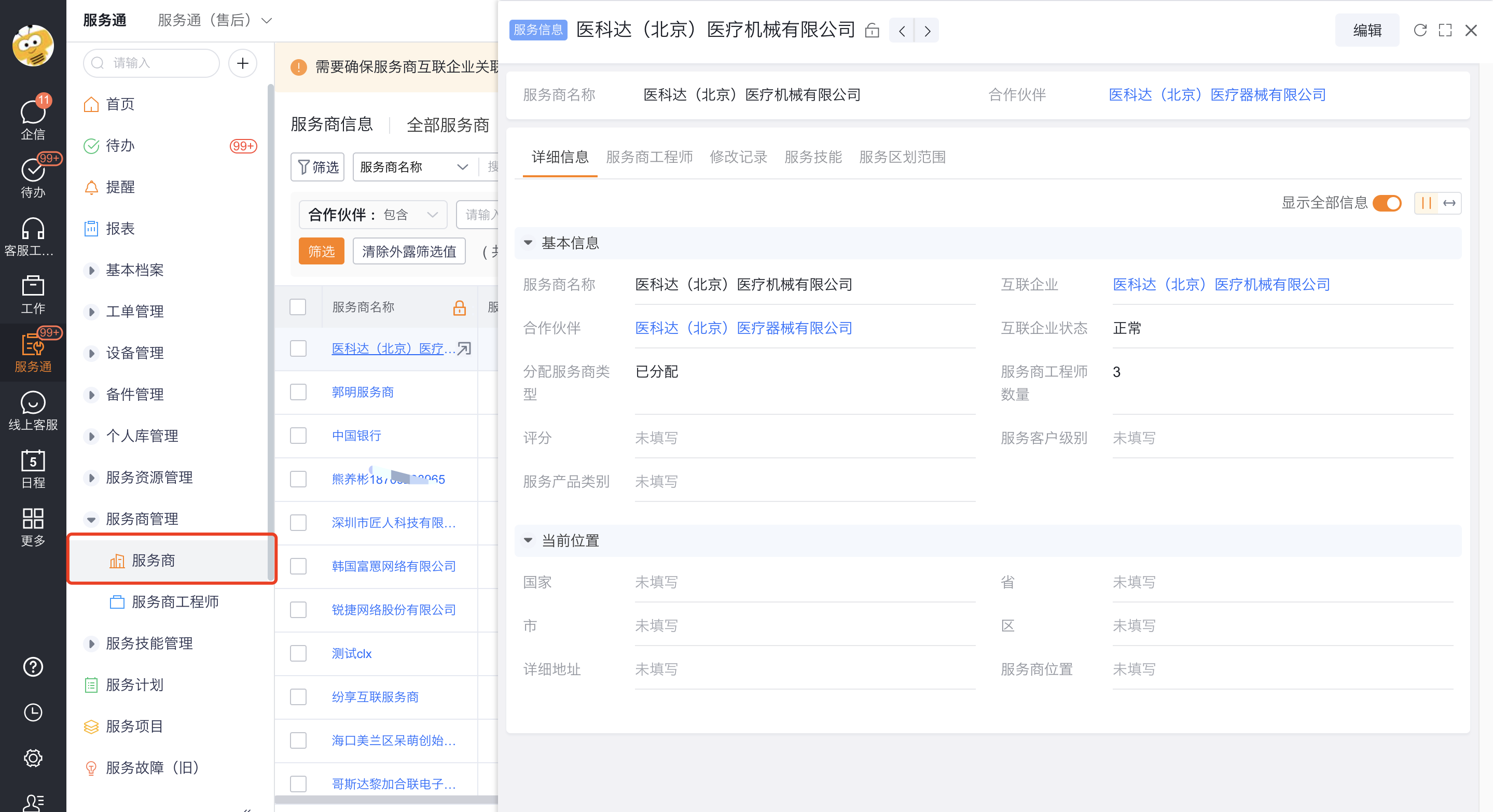Open the 互联企业 company link
1493x812 pixels.
1221,284
